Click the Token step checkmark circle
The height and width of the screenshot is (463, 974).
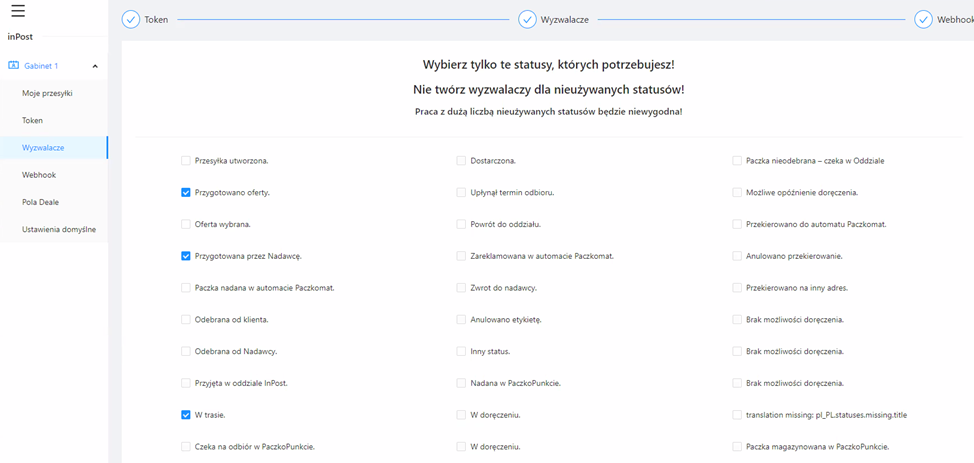pos(130,20)
